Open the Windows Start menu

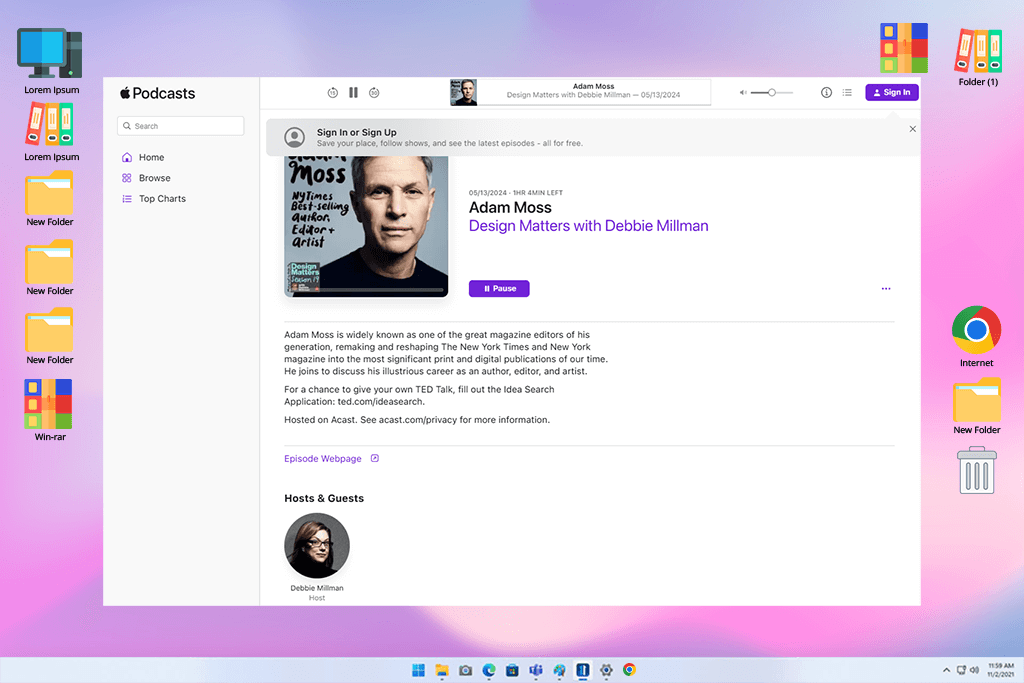(x=419, y=670)
